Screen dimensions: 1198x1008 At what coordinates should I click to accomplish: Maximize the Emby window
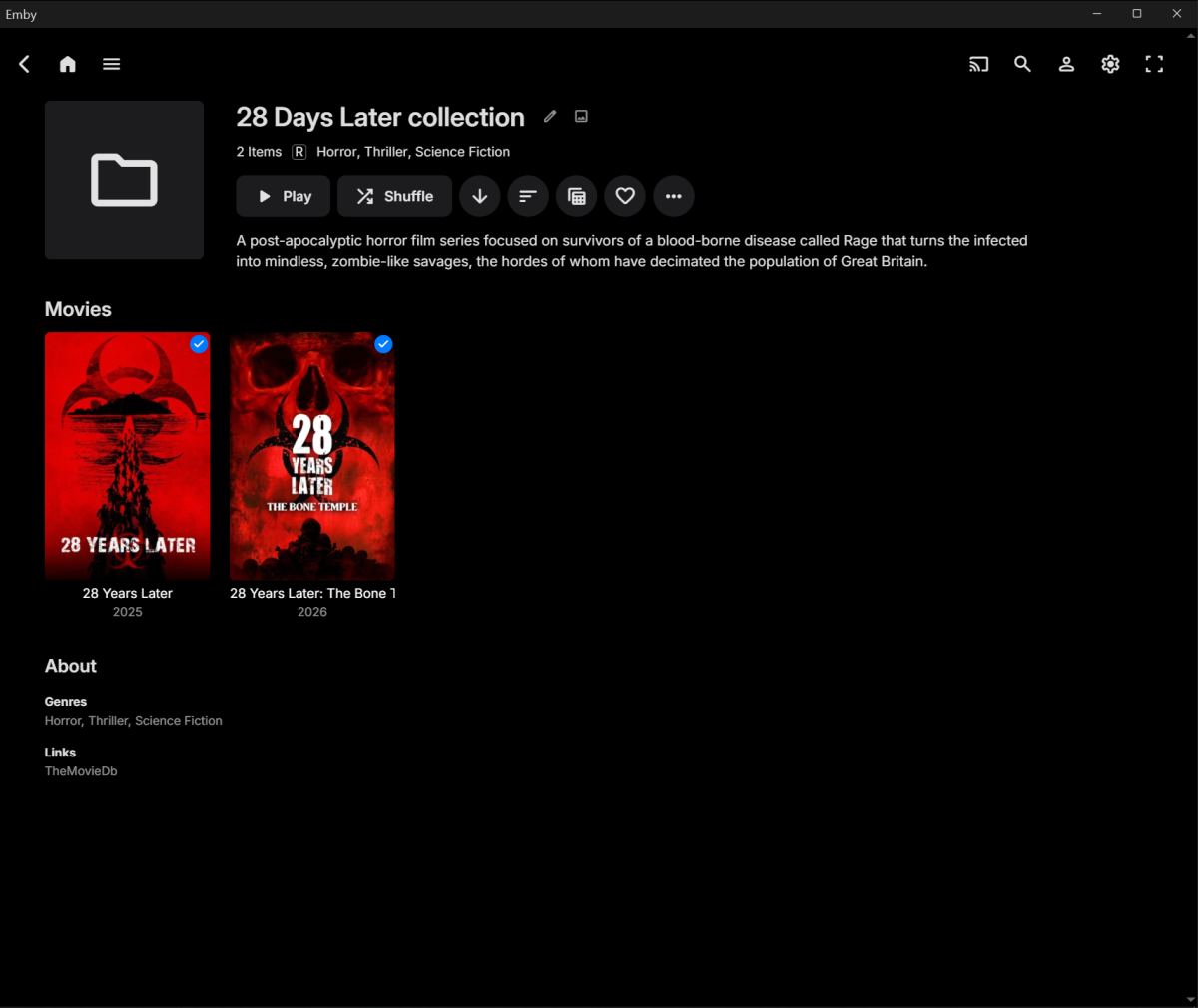pyautogui.click(x=1137, y=14)
